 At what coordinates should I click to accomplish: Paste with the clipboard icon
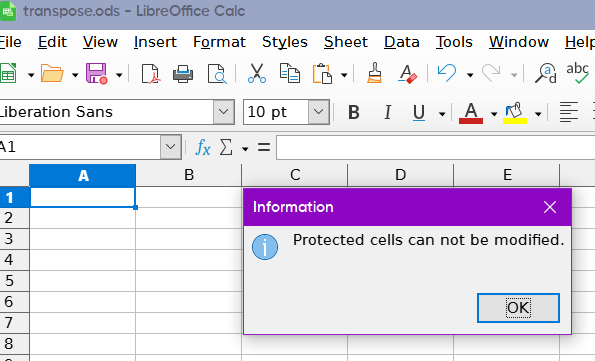point(322,73)
